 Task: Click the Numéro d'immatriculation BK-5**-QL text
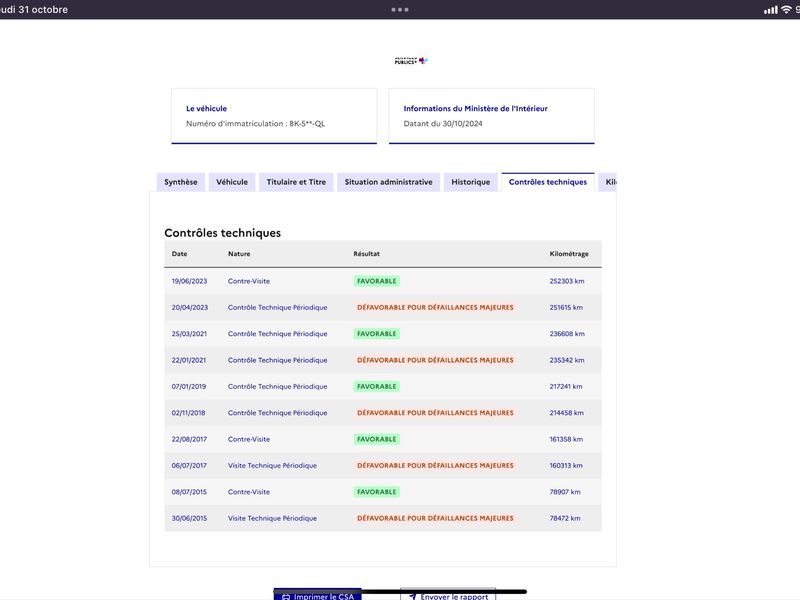(255, 123)
